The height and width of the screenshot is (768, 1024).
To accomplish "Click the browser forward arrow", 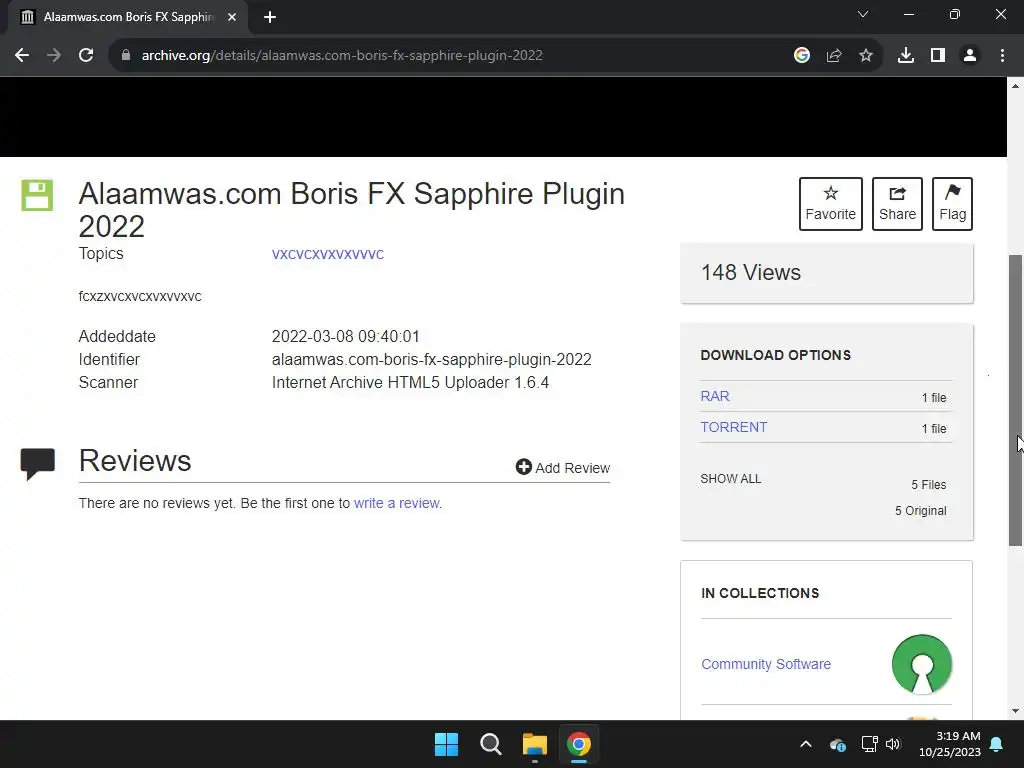I will click(54, 56).
